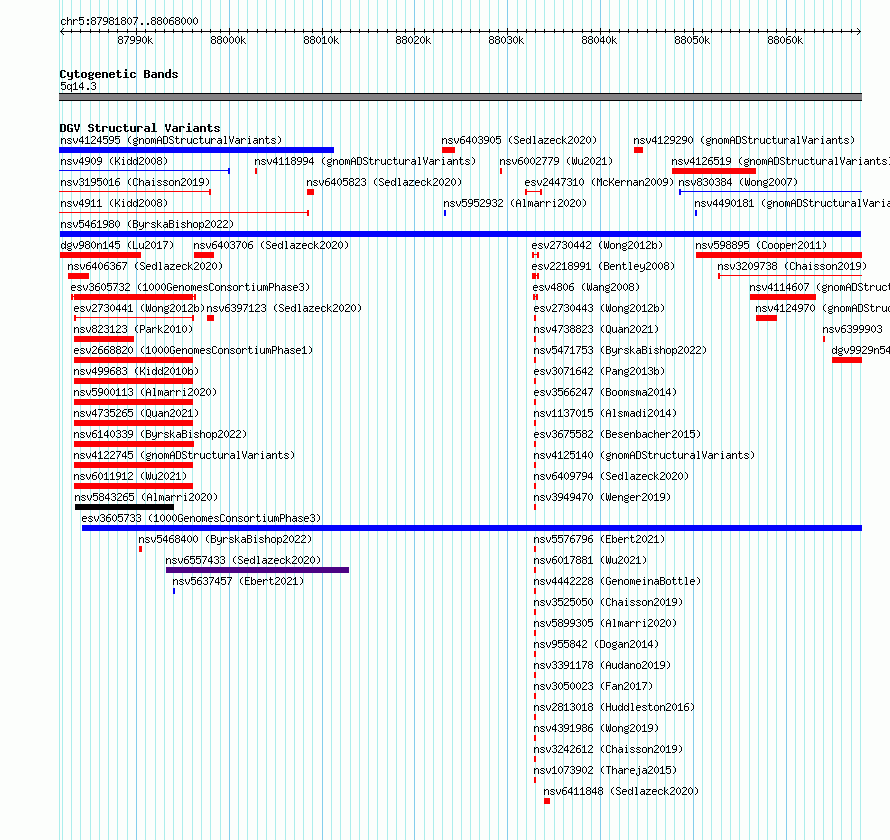Open nsv4124970 gnomAD variant entry
This screenshot has height=840, width=890.
coord(822,308)
